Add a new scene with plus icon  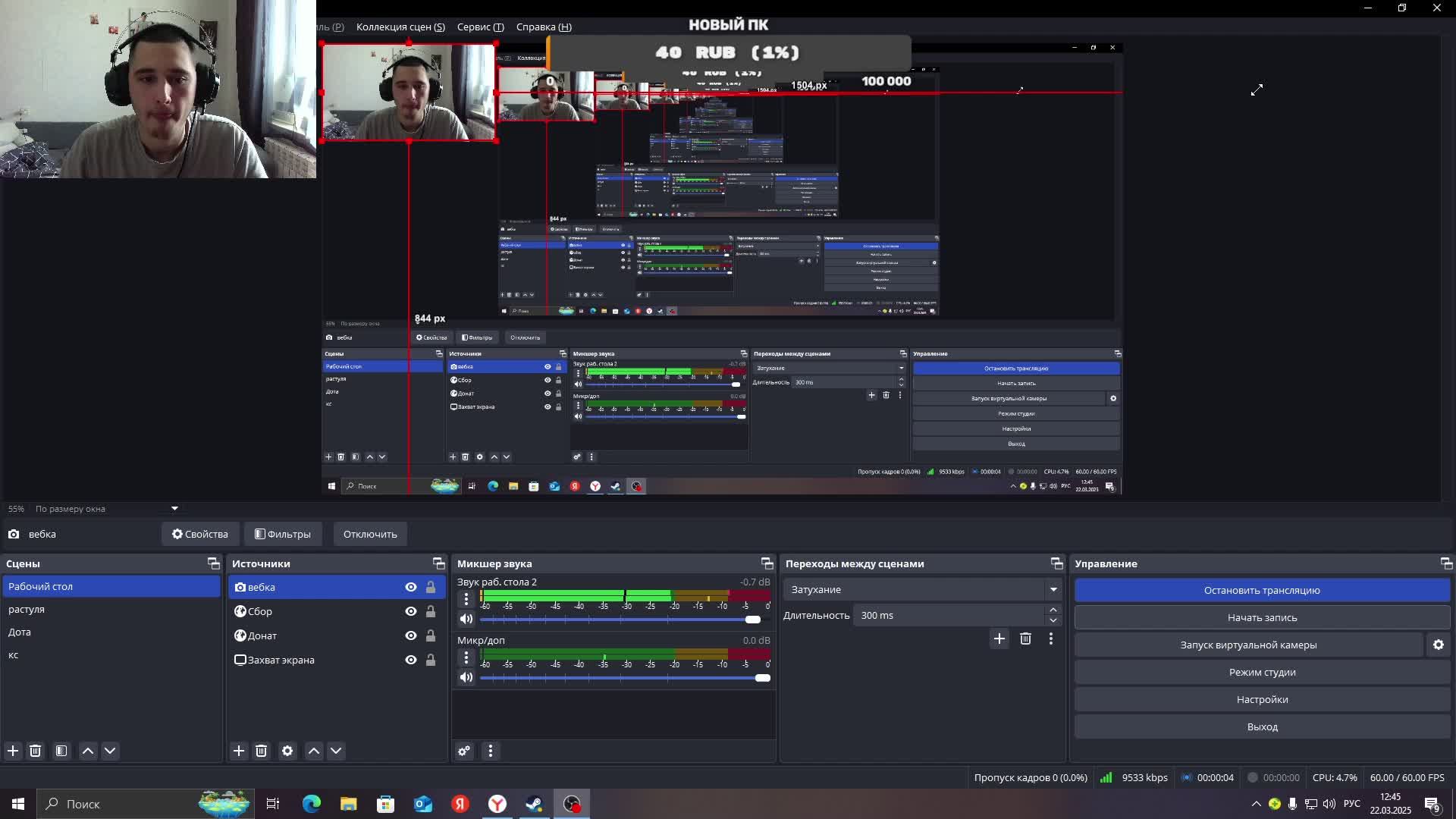point(13,751)
